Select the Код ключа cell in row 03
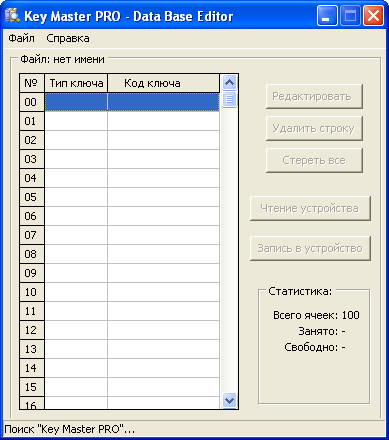The image size is (389, 440). [163, 159]
